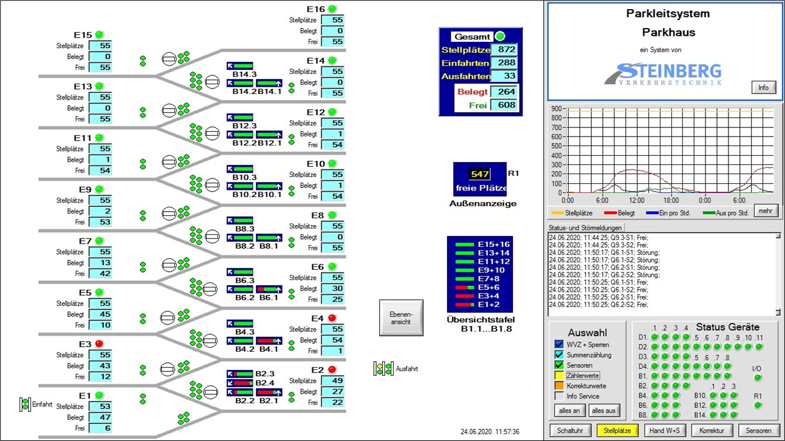Viewport: 785px width, 441px height.
Task: Click the alles aus button
Action: click(x=604, y=410)
